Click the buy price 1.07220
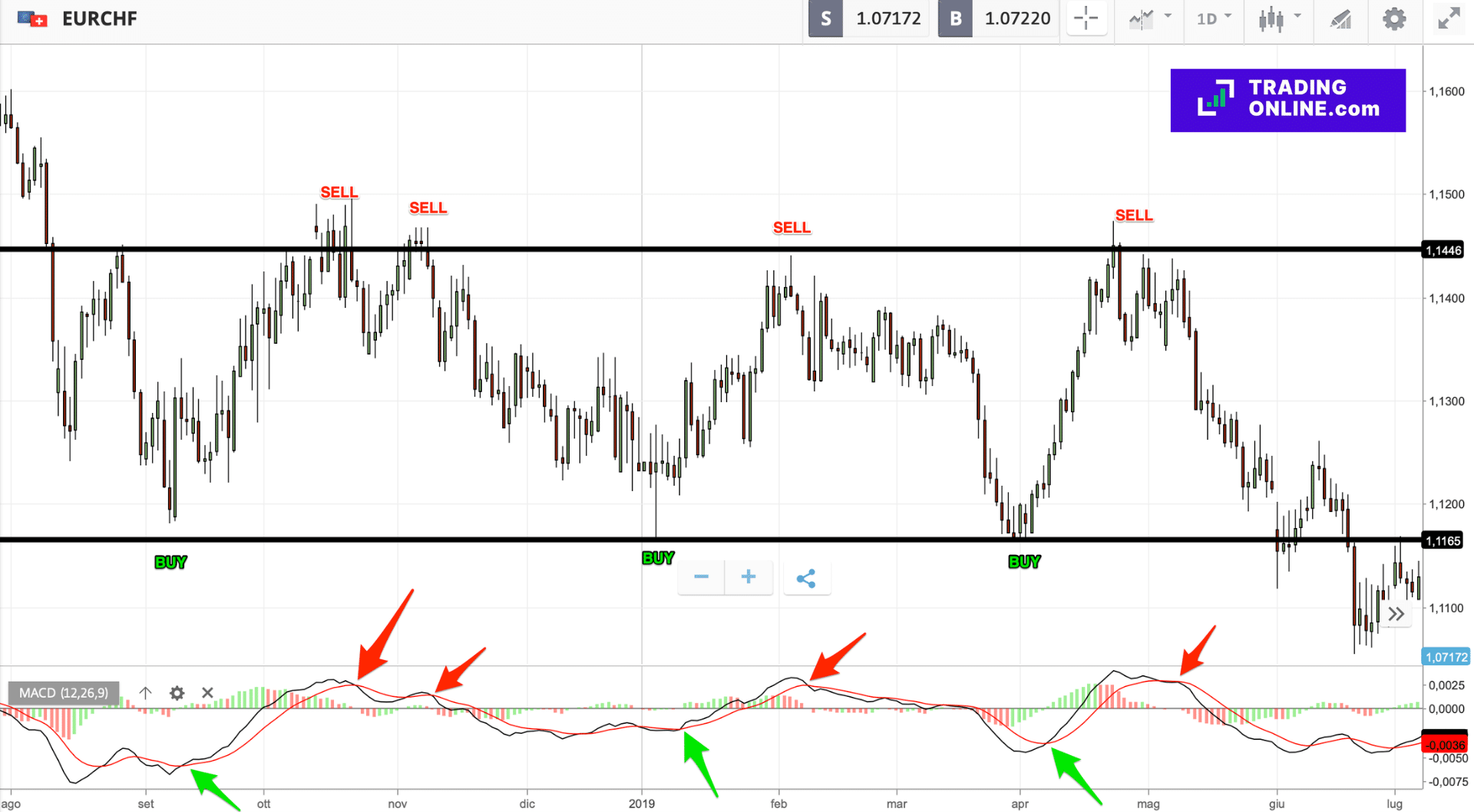The width and height of the screenshot is (1474, 812). 1017,18
